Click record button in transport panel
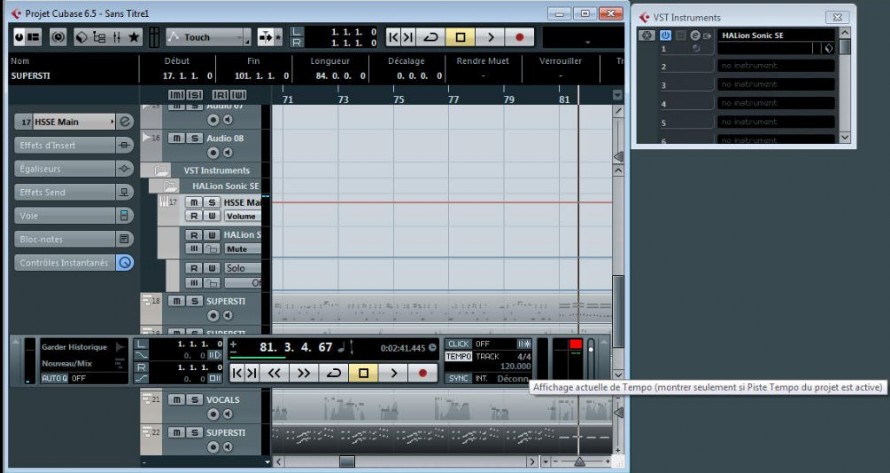This screenshot has width=890, height=473. click(x=422, y=373)
